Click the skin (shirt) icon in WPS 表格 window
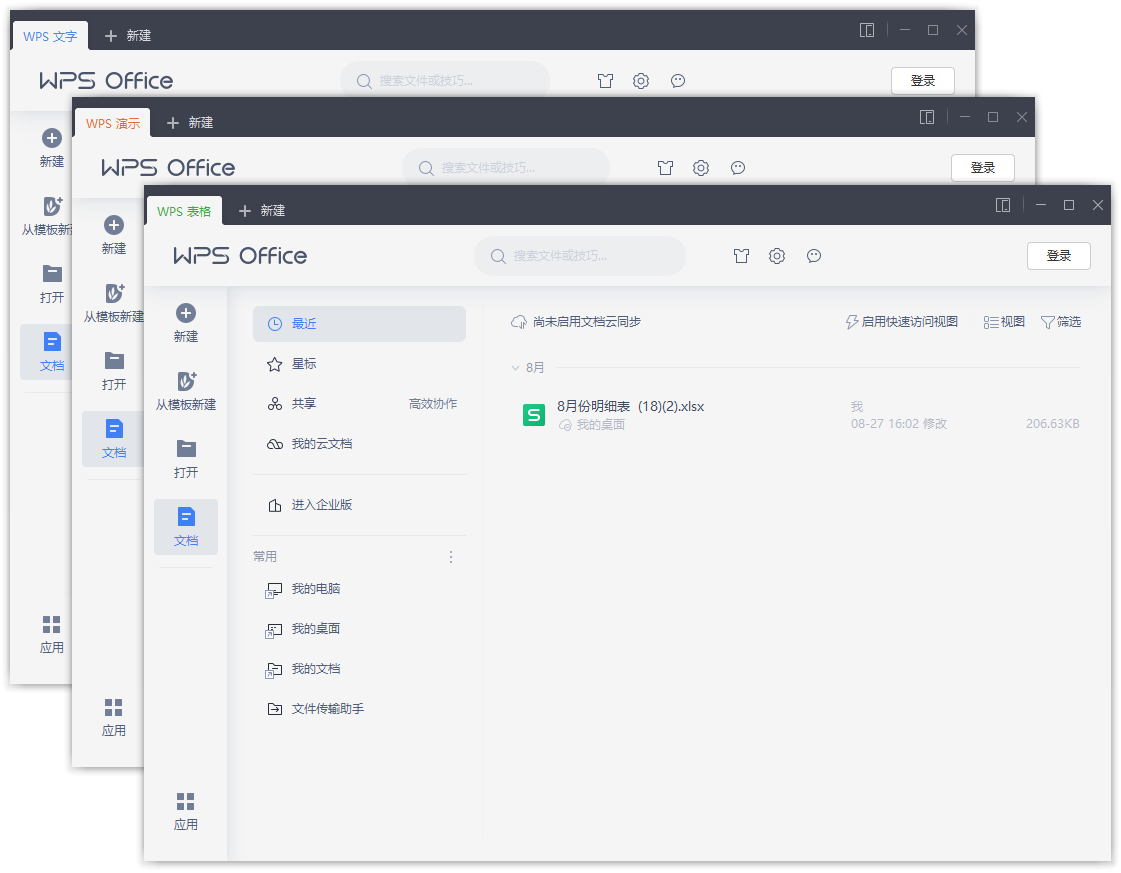This screenshot has height=873, width=1121. pos(741,256)
